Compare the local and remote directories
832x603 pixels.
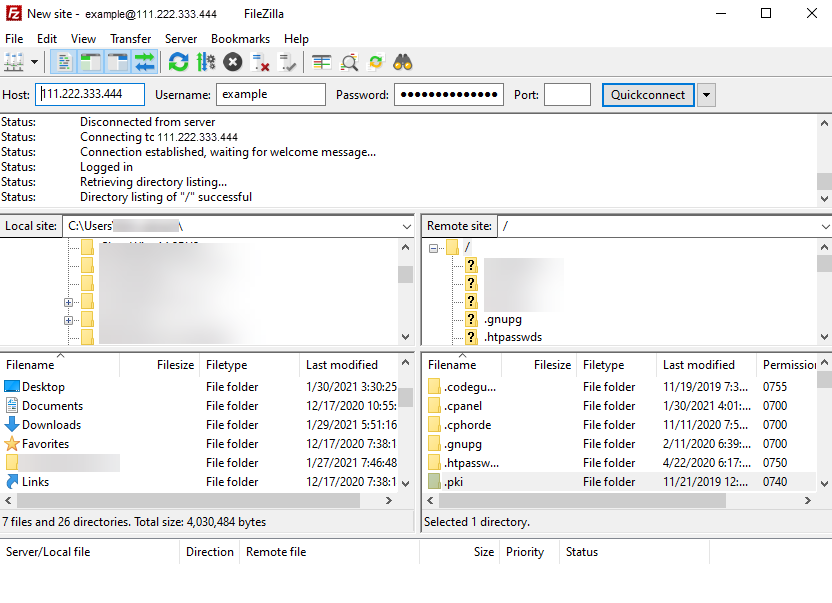click(320, 62)
